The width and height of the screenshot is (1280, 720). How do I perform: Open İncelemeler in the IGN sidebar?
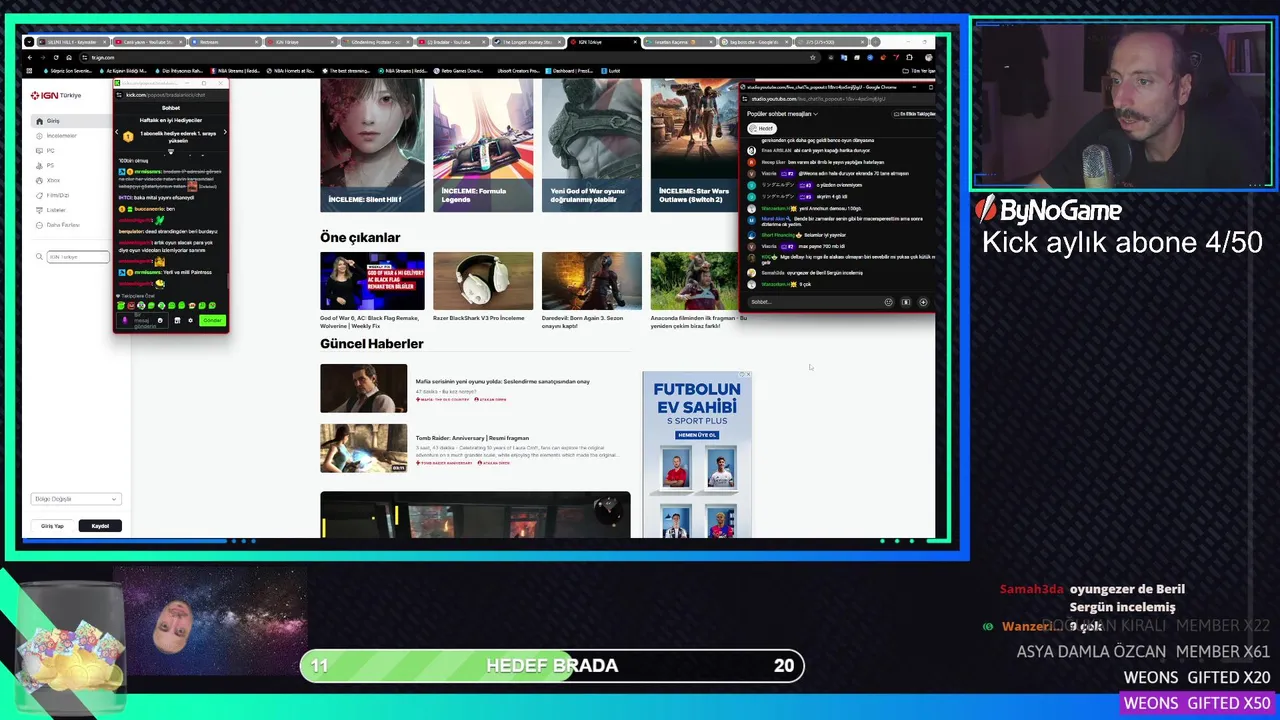pos(61,136)
